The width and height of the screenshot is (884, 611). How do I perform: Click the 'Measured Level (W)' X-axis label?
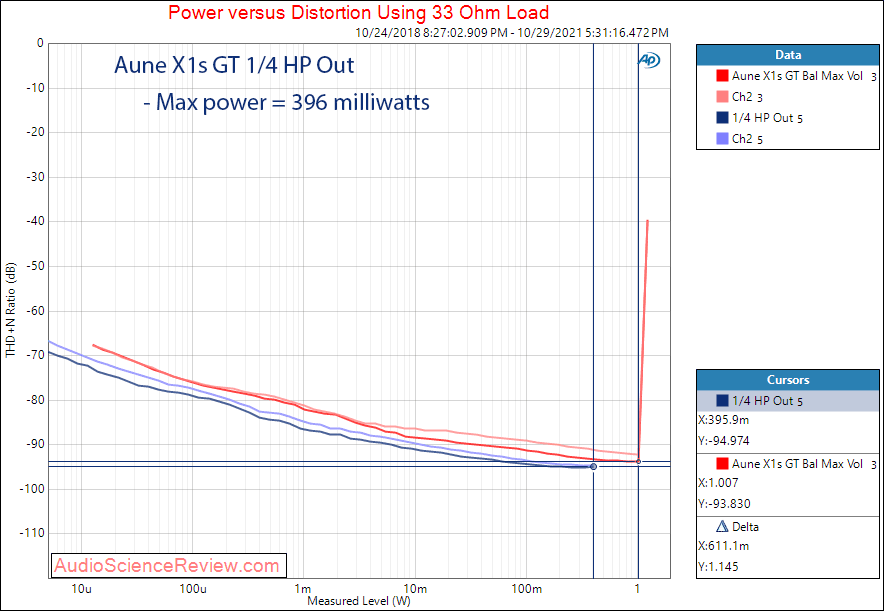click(359, 601)
